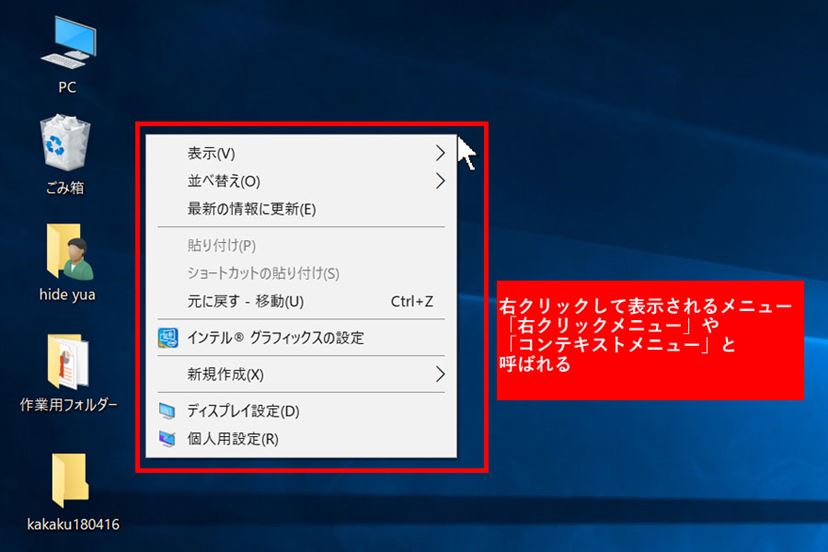Expand the 表示(V) submenu arrow

click(x=440, y=153)
